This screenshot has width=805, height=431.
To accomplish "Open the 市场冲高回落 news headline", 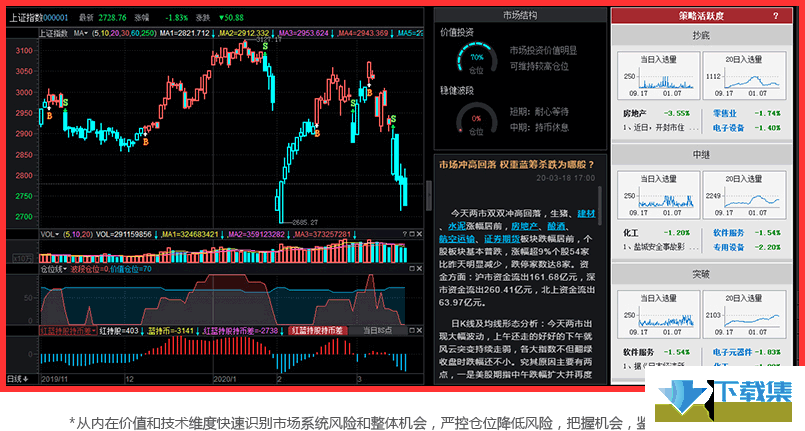I will tap(516, 165).
